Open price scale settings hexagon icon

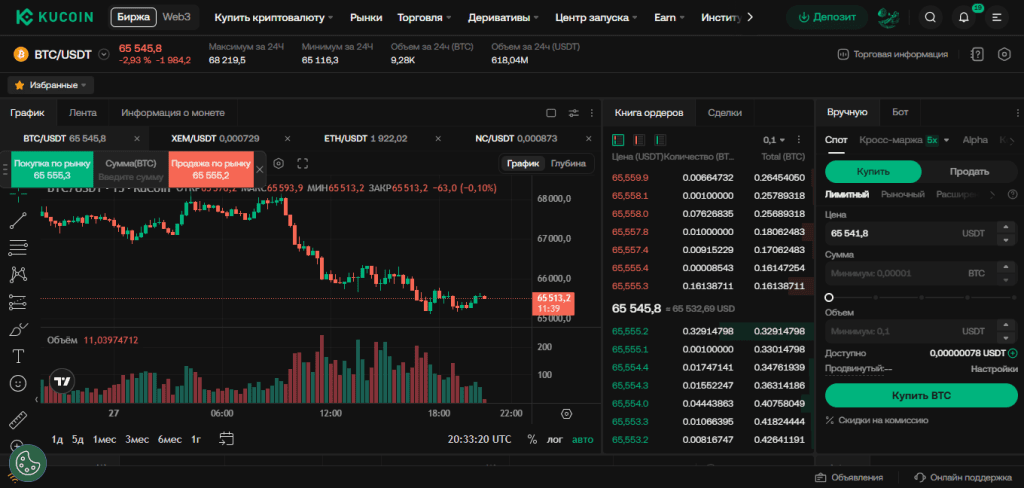(x=566, y=414)
